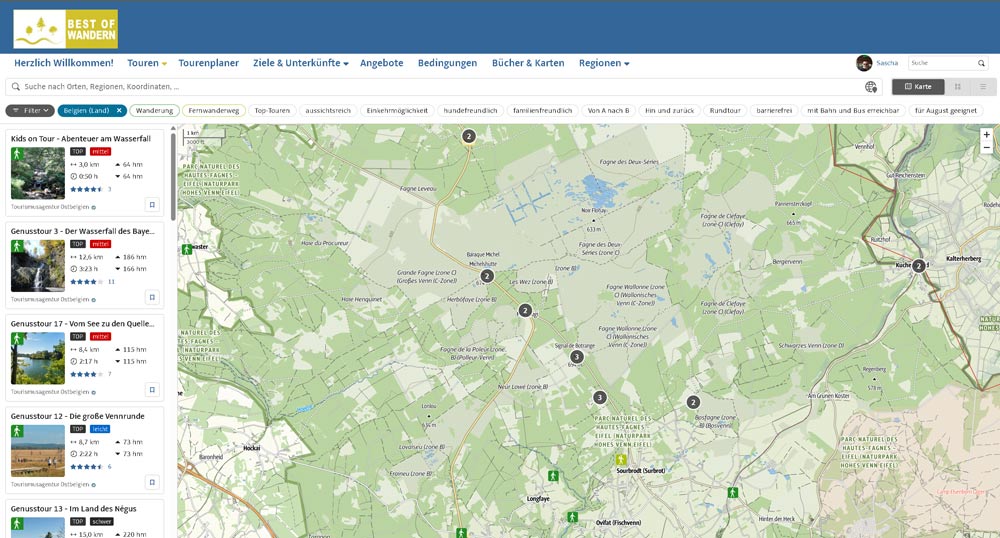The width and height of the screenshot is (1000, 538).
Task: Click green hiking marker near Waster
Action: (x=187, y=249)
